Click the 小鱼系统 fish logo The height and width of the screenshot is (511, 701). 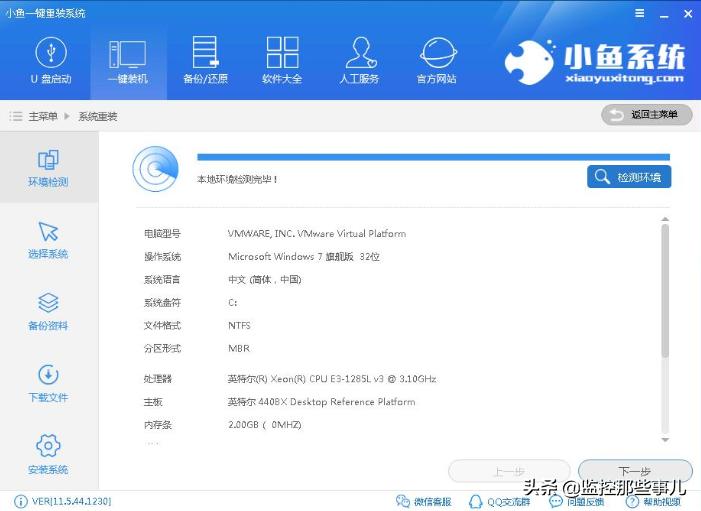pyautogui.click(x=529, y=62)
